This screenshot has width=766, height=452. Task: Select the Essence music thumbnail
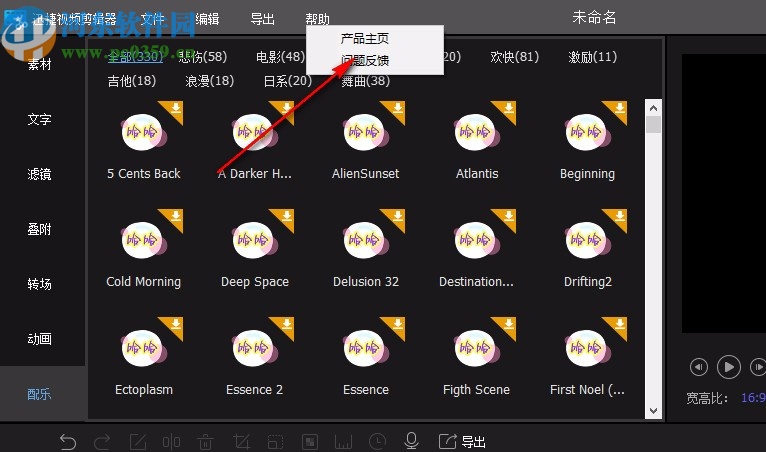pos(366,348)
